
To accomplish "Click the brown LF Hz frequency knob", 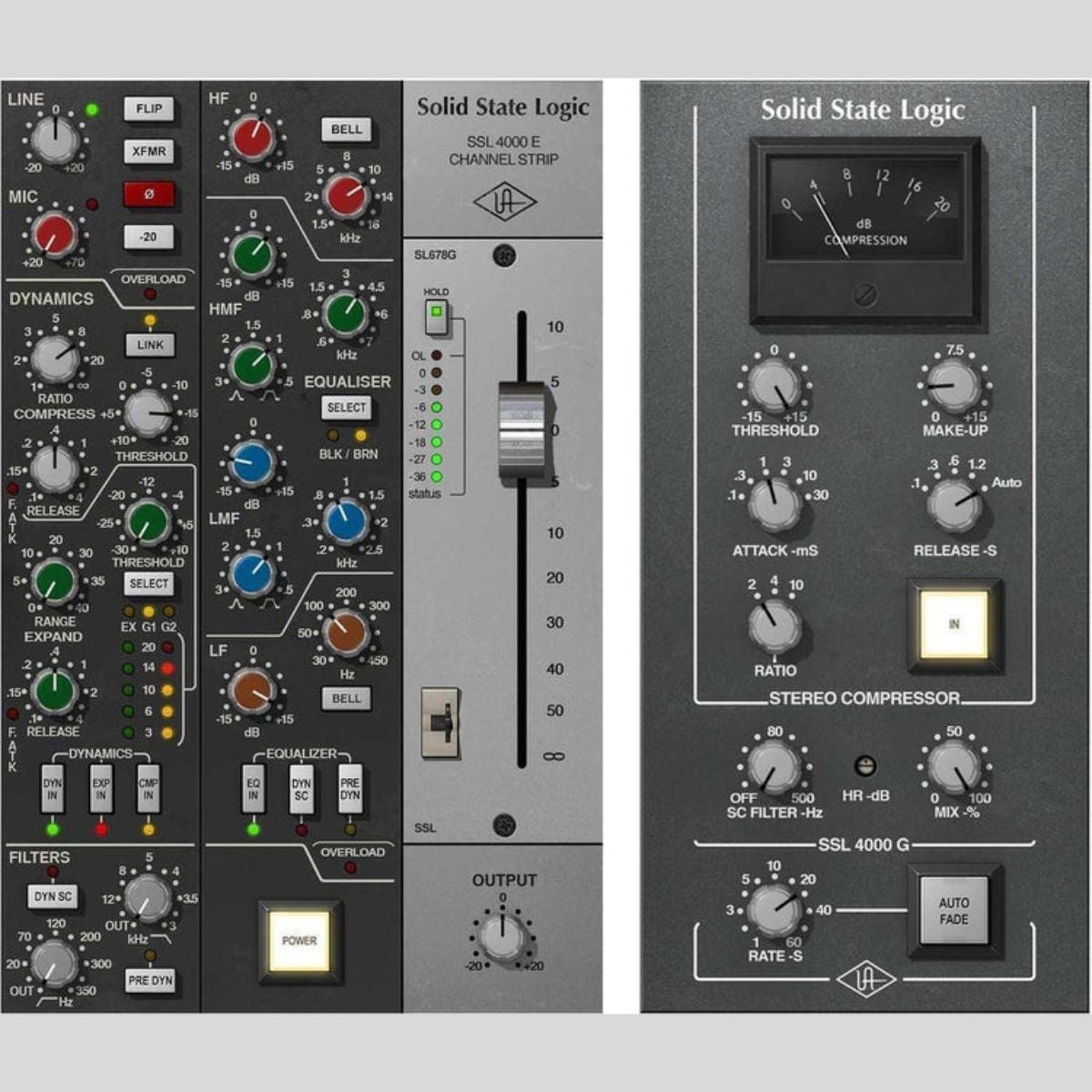I will 347,633.
